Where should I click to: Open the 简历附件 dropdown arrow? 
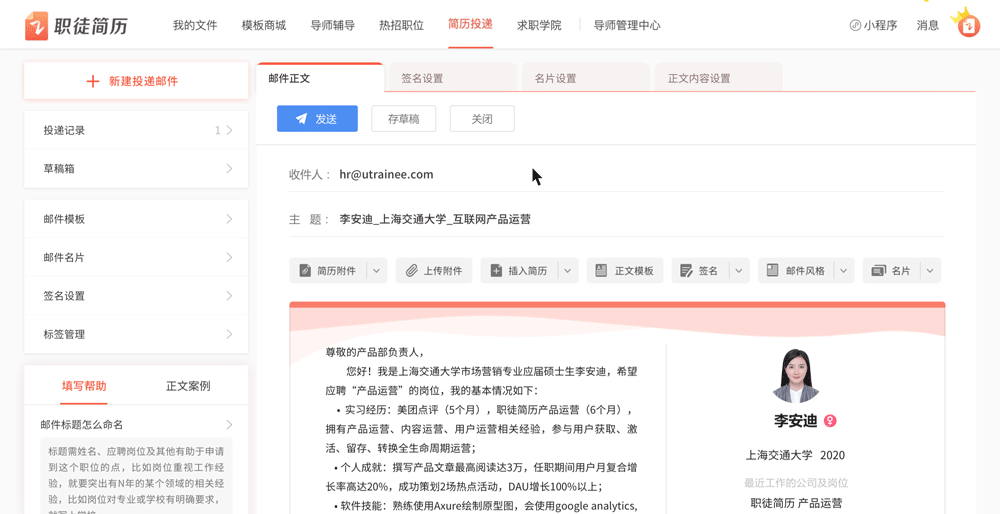[x=376, y=270]
